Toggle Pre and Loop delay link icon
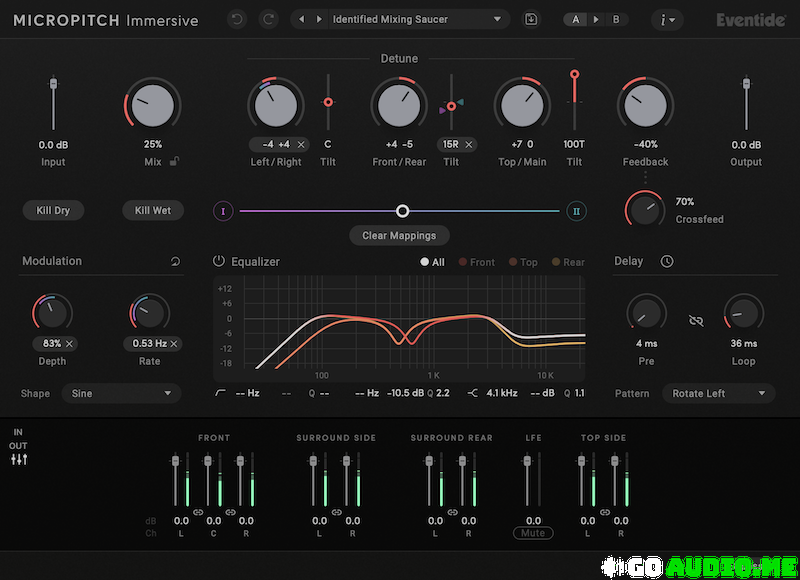Image resolution: width=800 pixels, height=580 pixels. 696,320
